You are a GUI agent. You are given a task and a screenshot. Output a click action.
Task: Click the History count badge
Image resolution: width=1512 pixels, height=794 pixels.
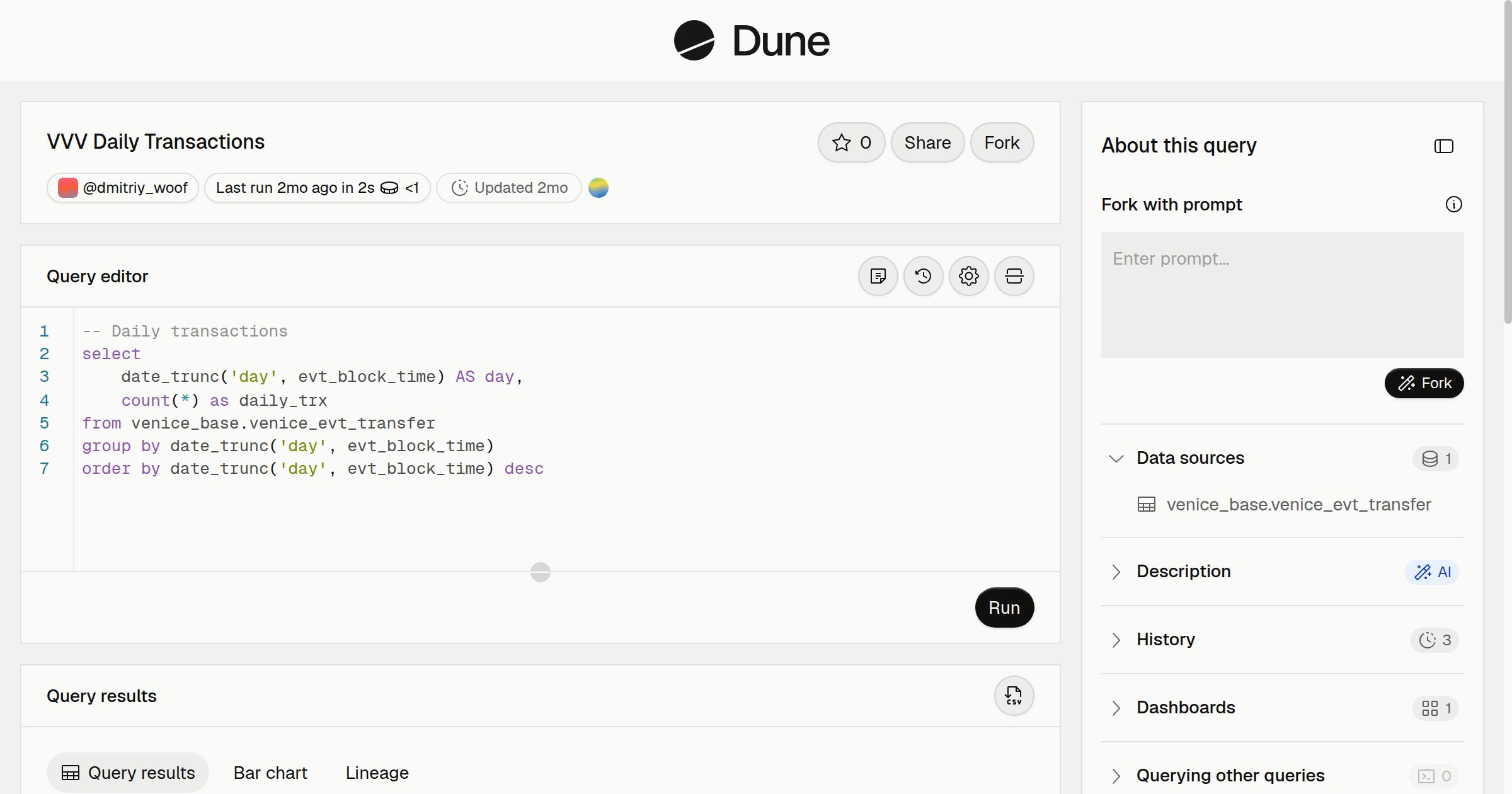click(1435, 640)
